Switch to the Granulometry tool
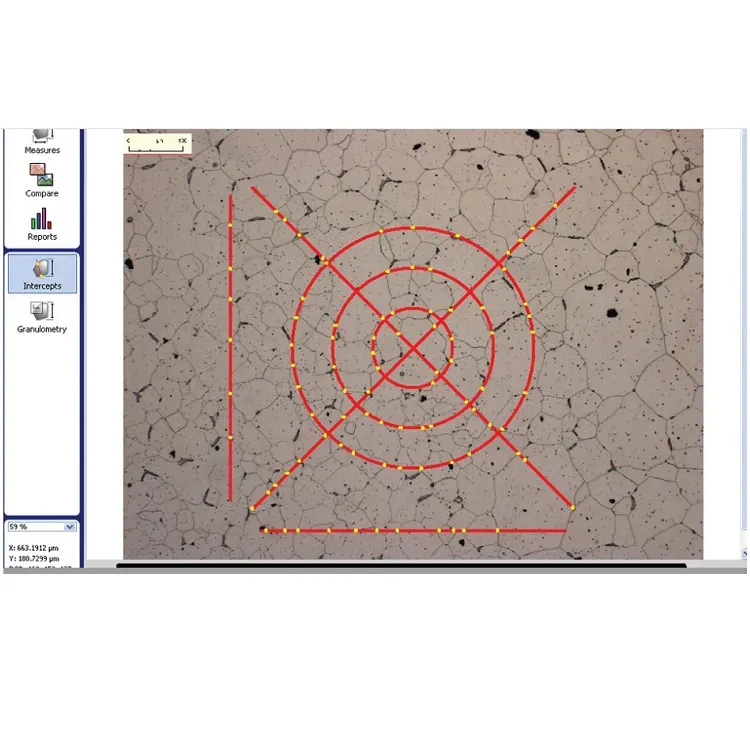Viewport: 750px width, 750px height. click(x=42, y=316)
